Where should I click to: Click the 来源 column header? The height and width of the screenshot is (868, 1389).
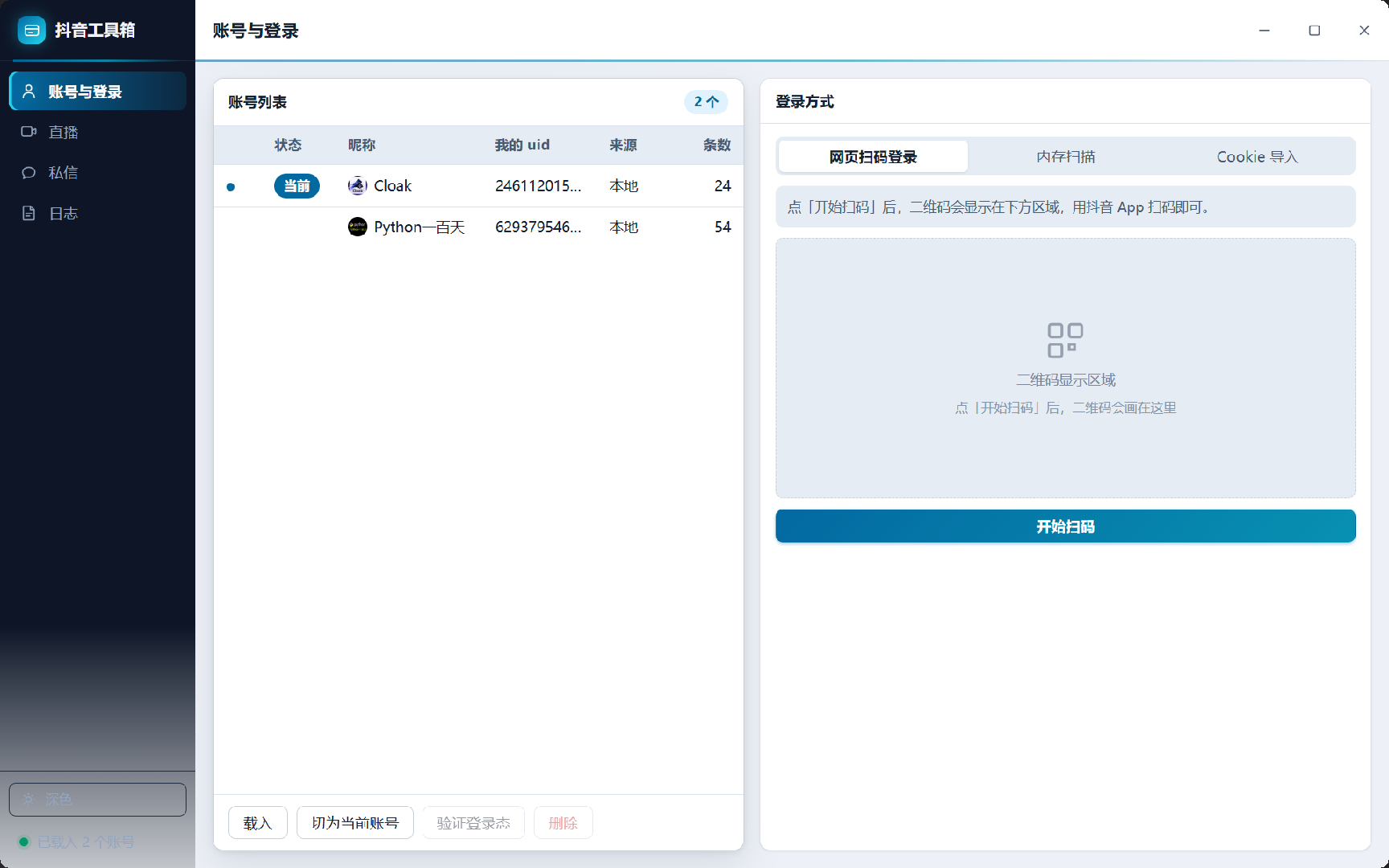623,145
